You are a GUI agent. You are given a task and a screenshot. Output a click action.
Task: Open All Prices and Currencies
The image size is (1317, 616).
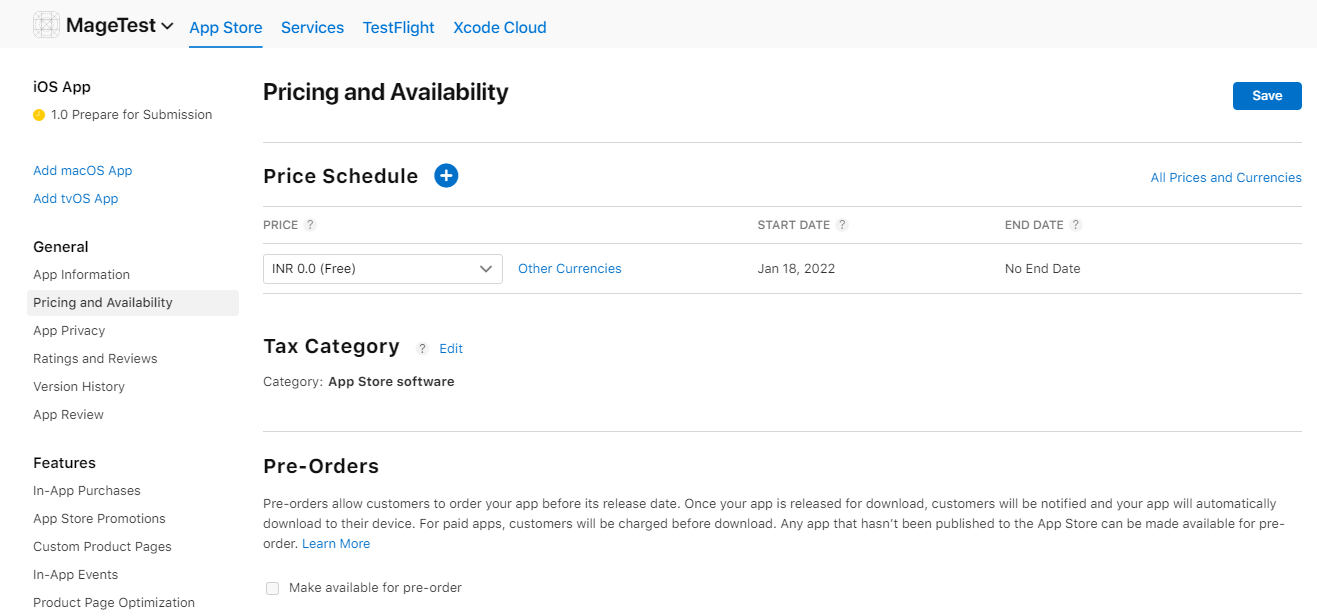[1225, 177]
